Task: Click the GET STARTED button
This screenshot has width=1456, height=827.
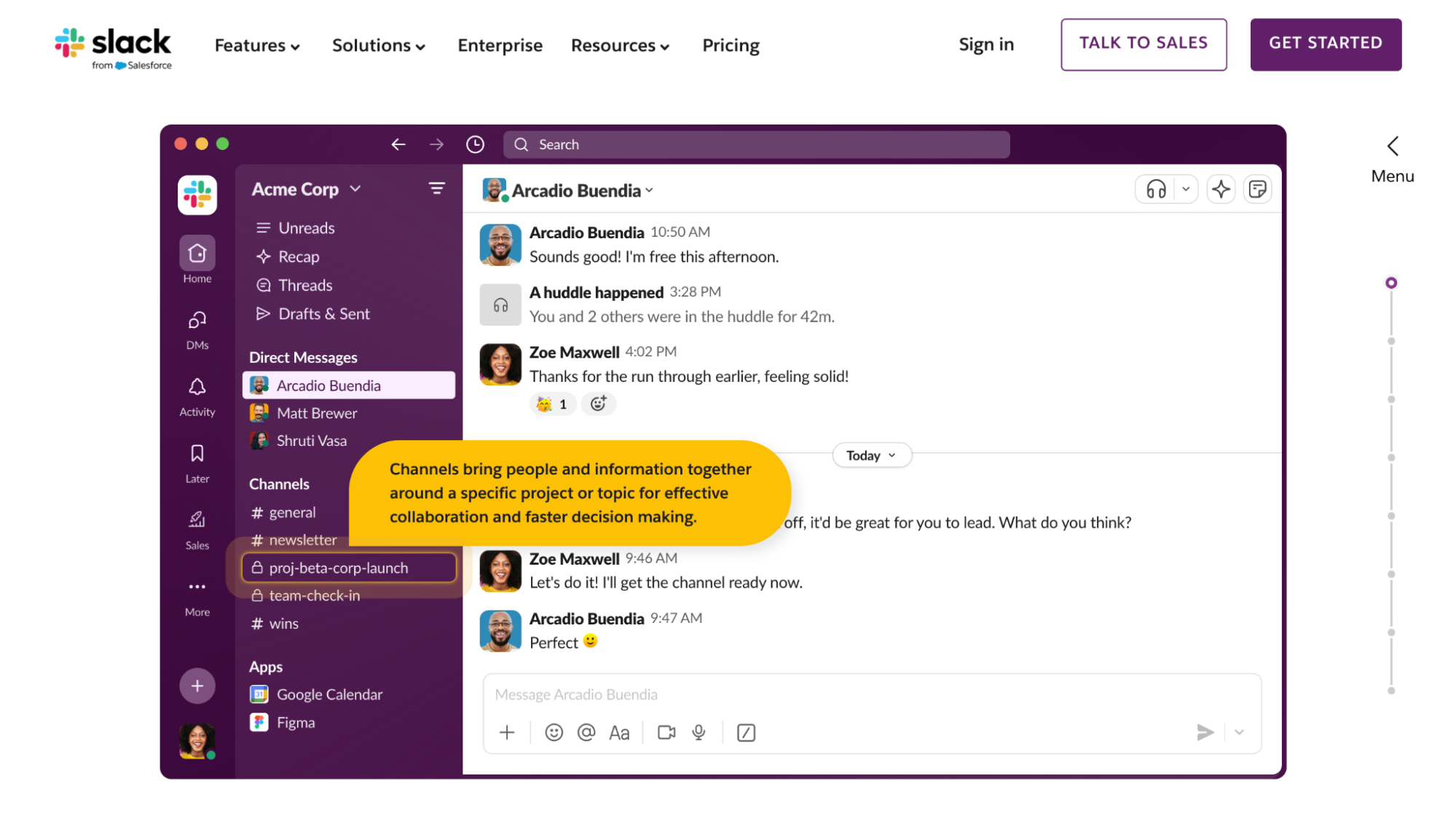Action: [1326, 44]
